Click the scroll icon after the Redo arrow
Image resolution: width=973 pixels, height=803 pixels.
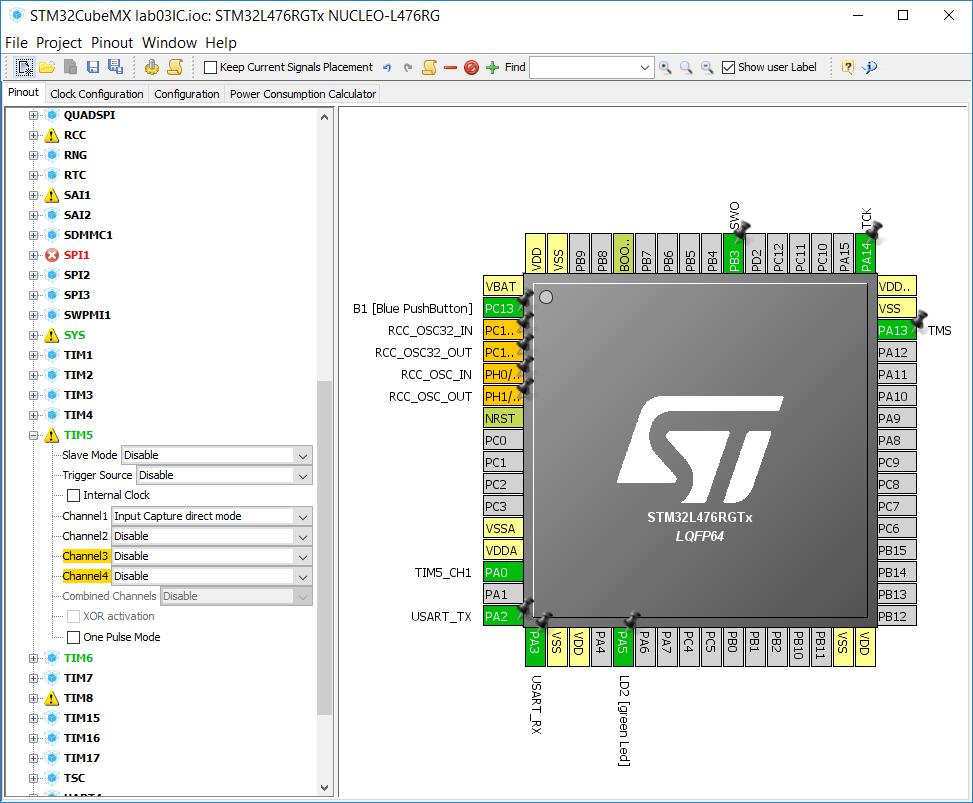(429, 68)
